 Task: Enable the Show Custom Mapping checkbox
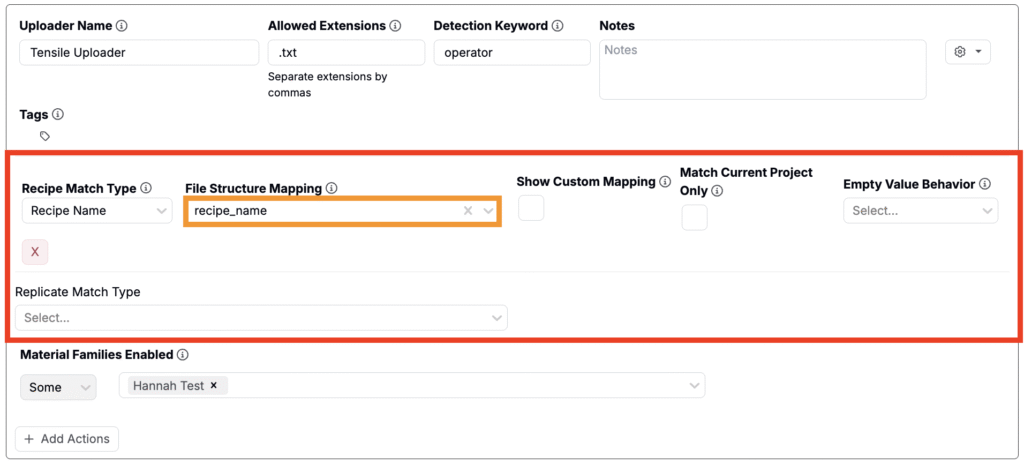coord(531,208)
